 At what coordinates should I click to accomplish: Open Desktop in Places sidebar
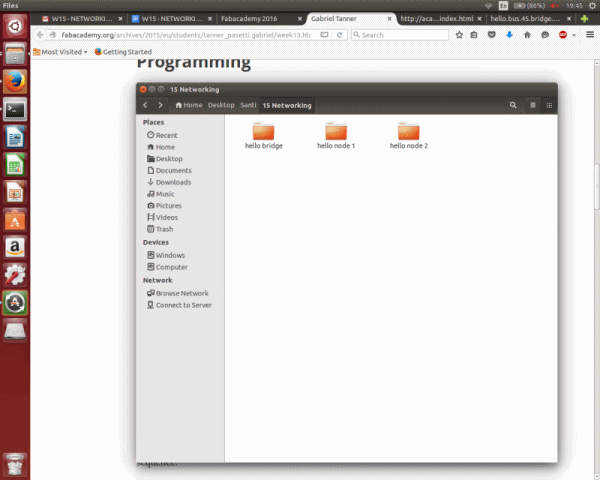165,158
